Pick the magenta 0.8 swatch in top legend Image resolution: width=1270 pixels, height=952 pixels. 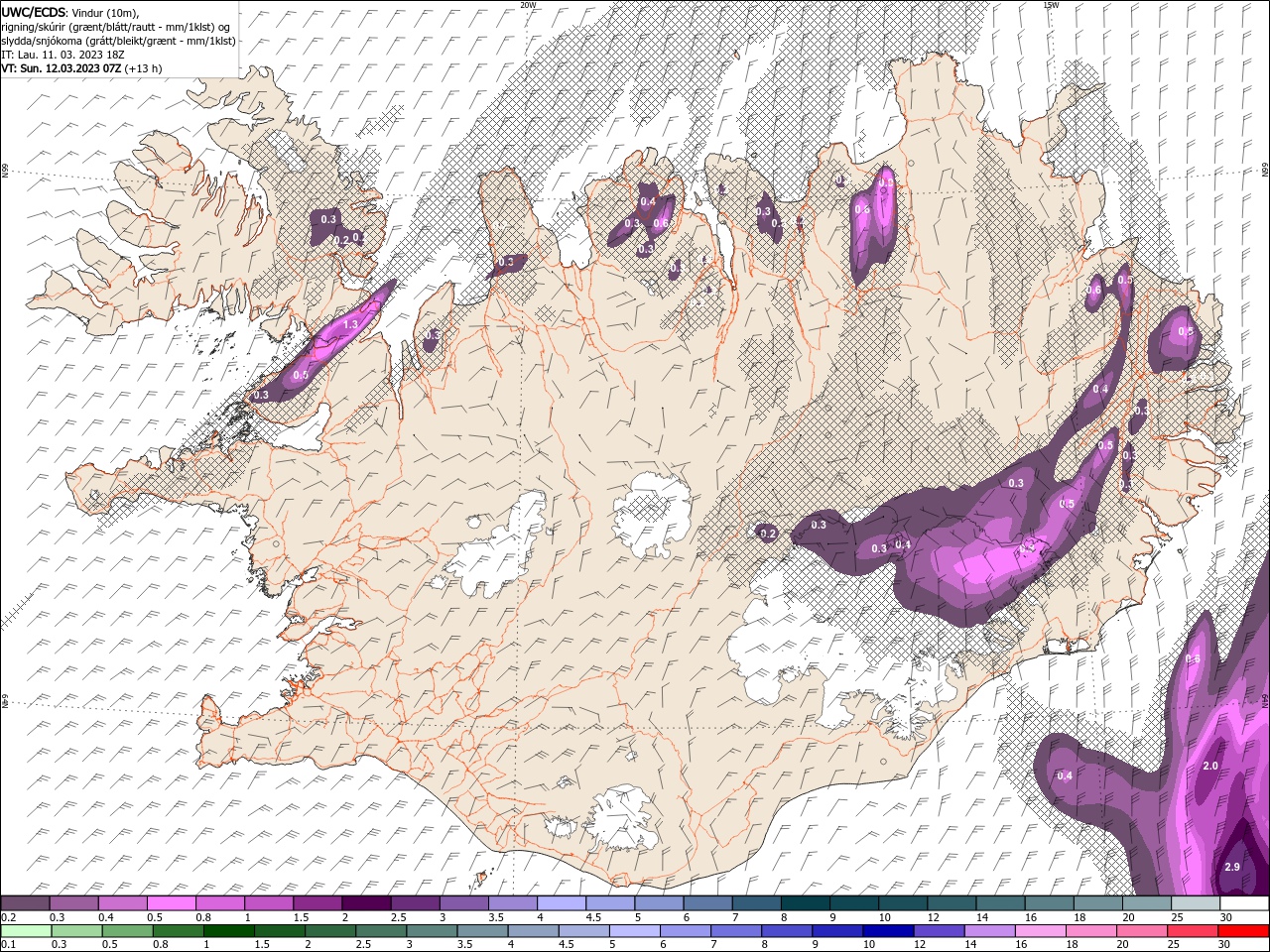(219, 903)
